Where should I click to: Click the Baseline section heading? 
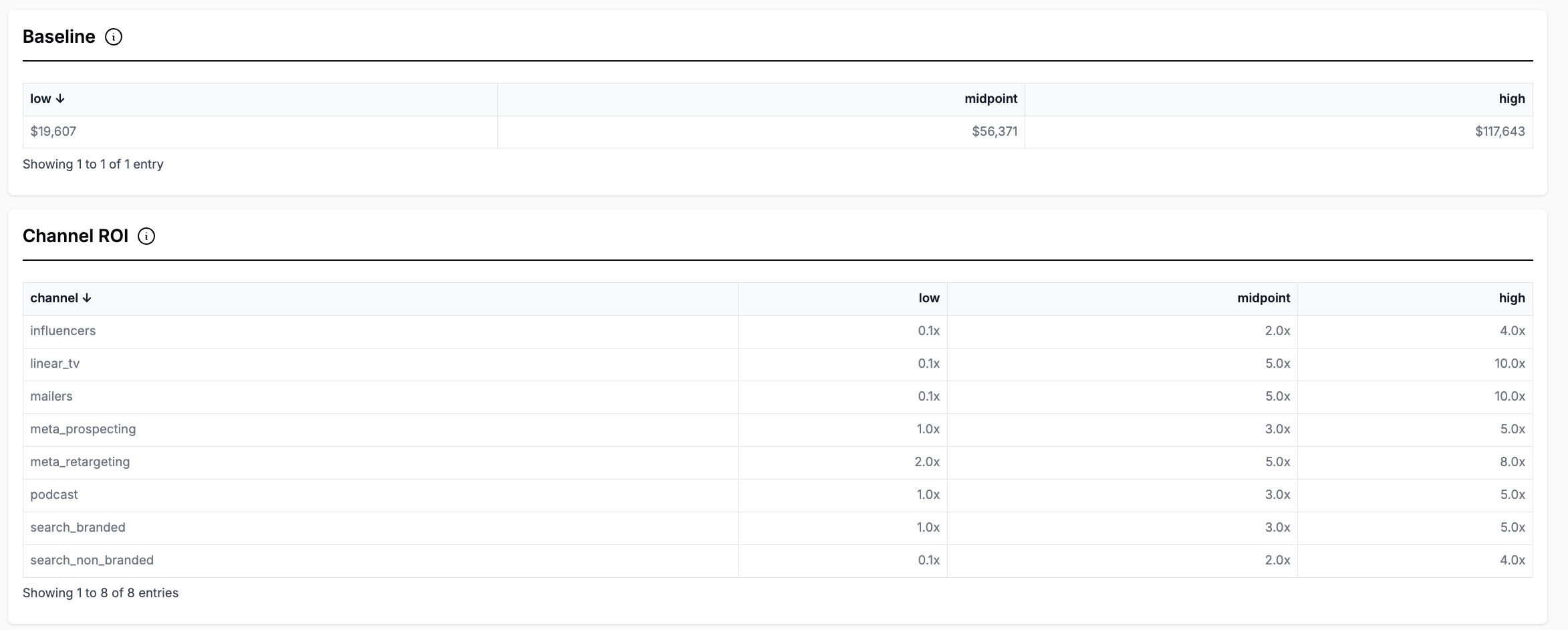(59, 37)
